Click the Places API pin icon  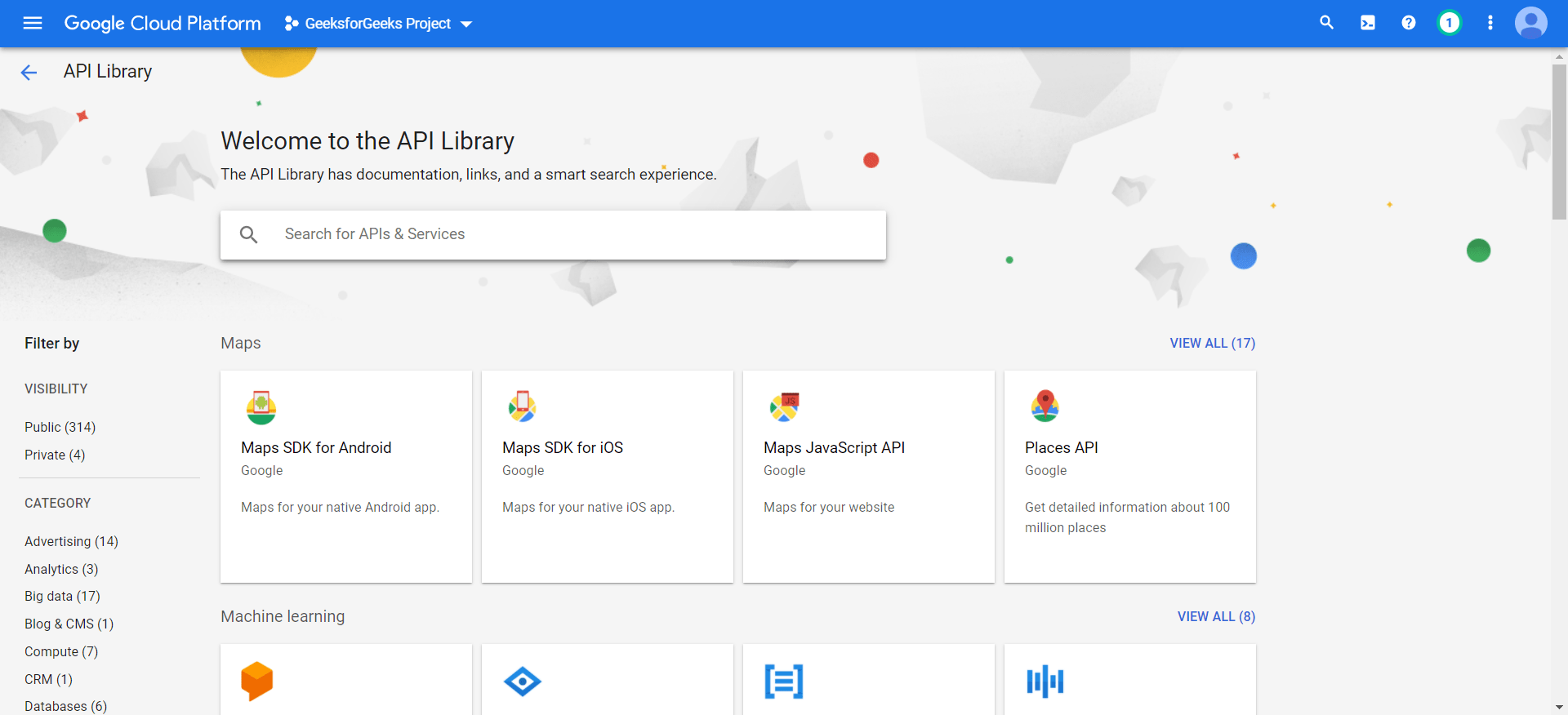1045,406
